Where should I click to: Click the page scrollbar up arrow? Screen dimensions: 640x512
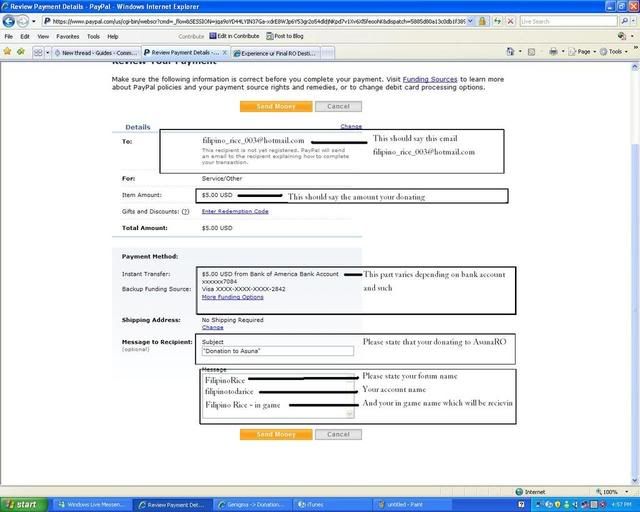coord(635,67)
